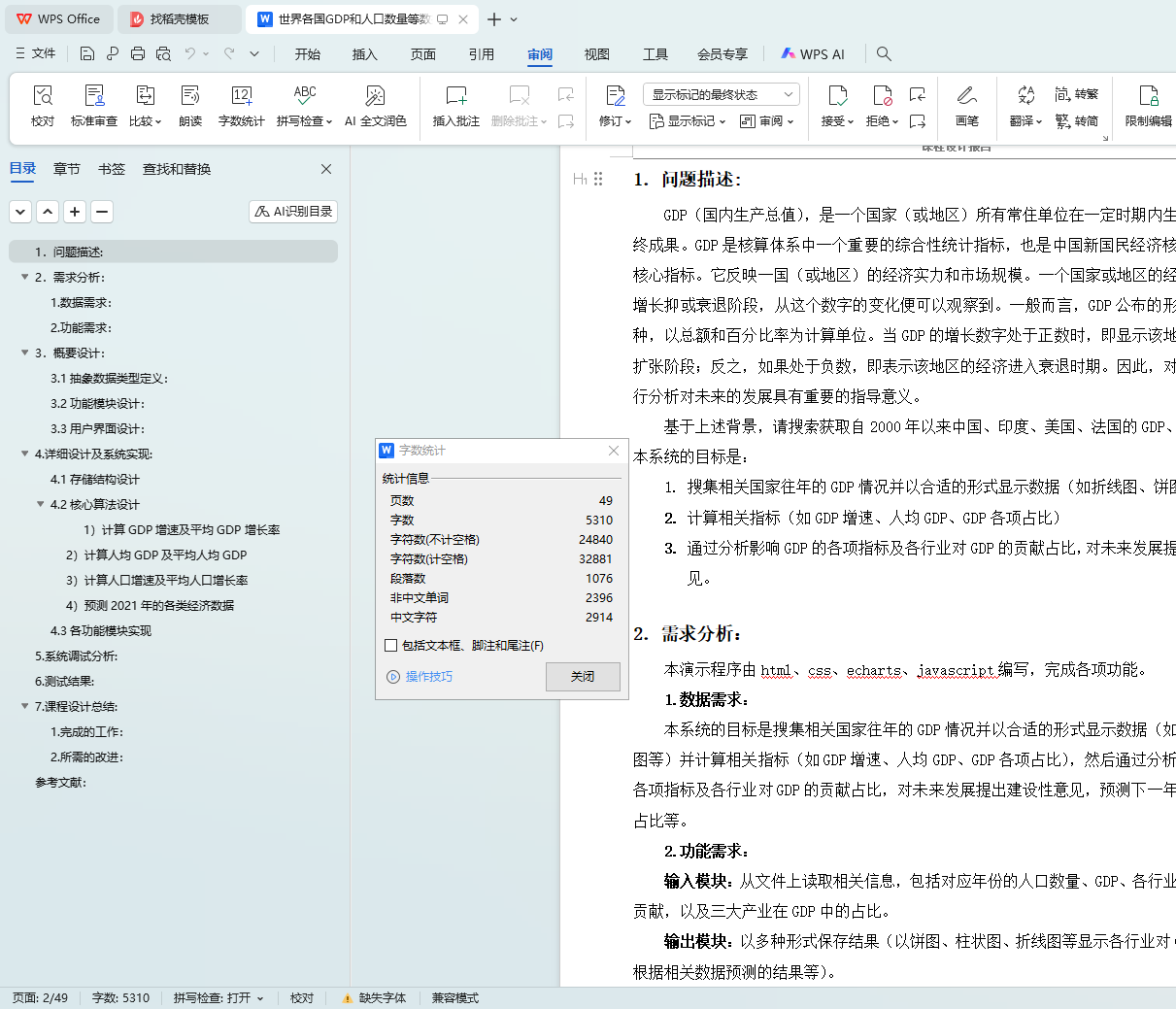Collapse the 4.2 核心算法设计 outline node
The height and width of the screenshot is (1009, 1176).
(41, 504)
